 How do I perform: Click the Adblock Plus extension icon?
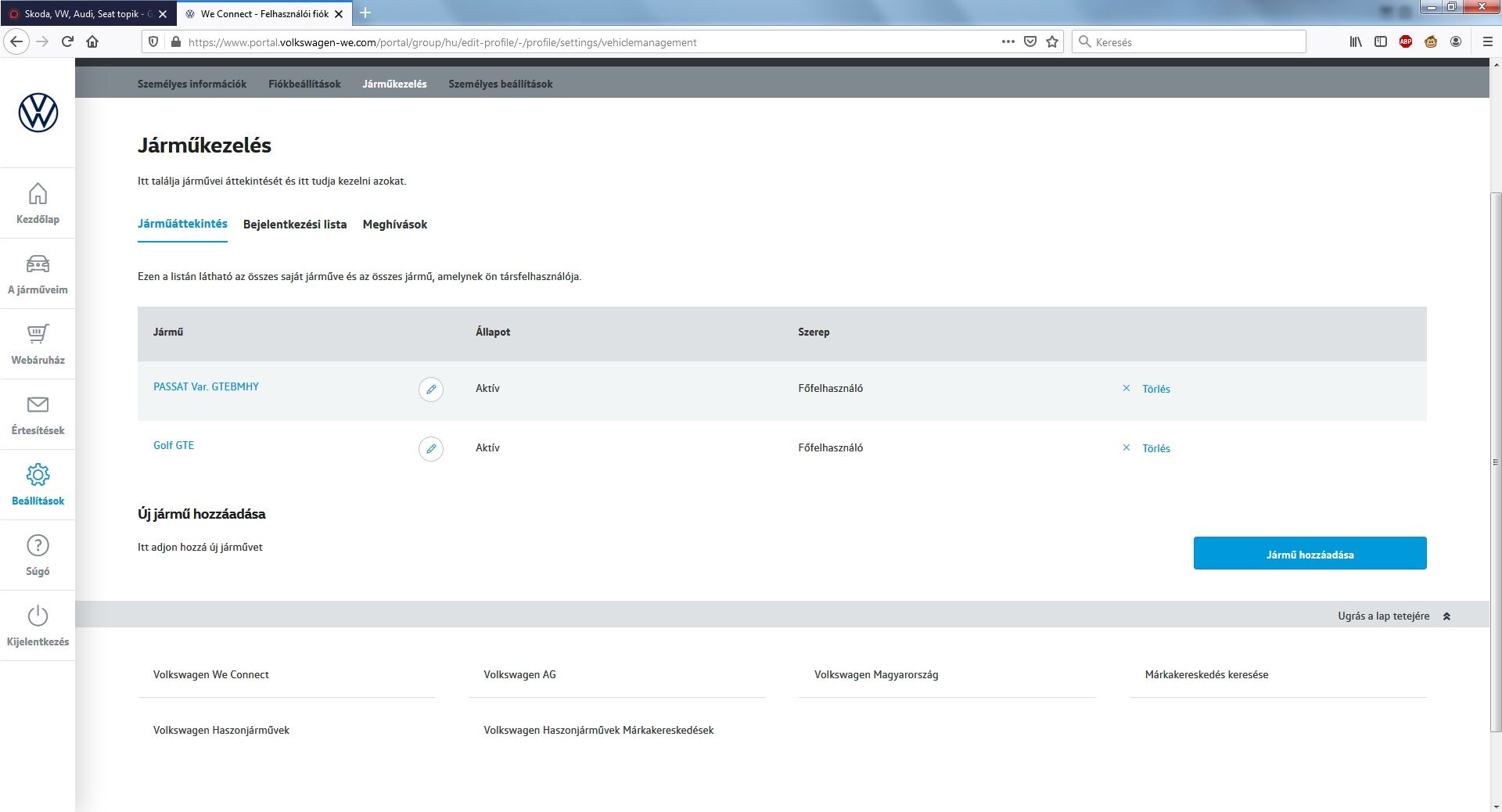(1406, 41)
